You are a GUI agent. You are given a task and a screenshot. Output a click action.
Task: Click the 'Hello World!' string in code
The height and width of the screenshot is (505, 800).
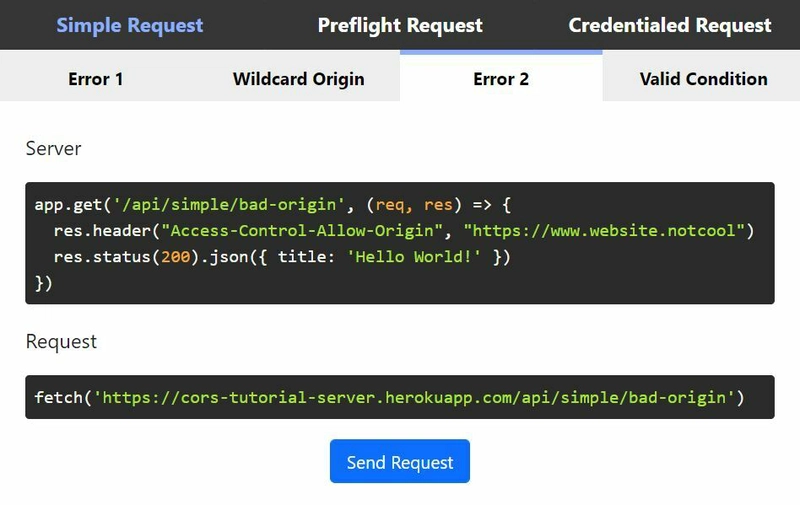point(414,257)
